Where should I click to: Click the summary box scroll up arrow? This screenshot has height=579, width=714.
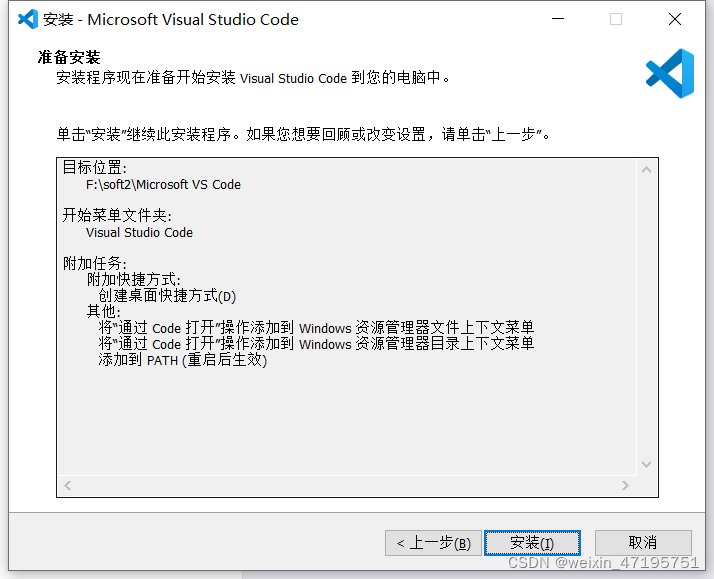pos(647,170)
